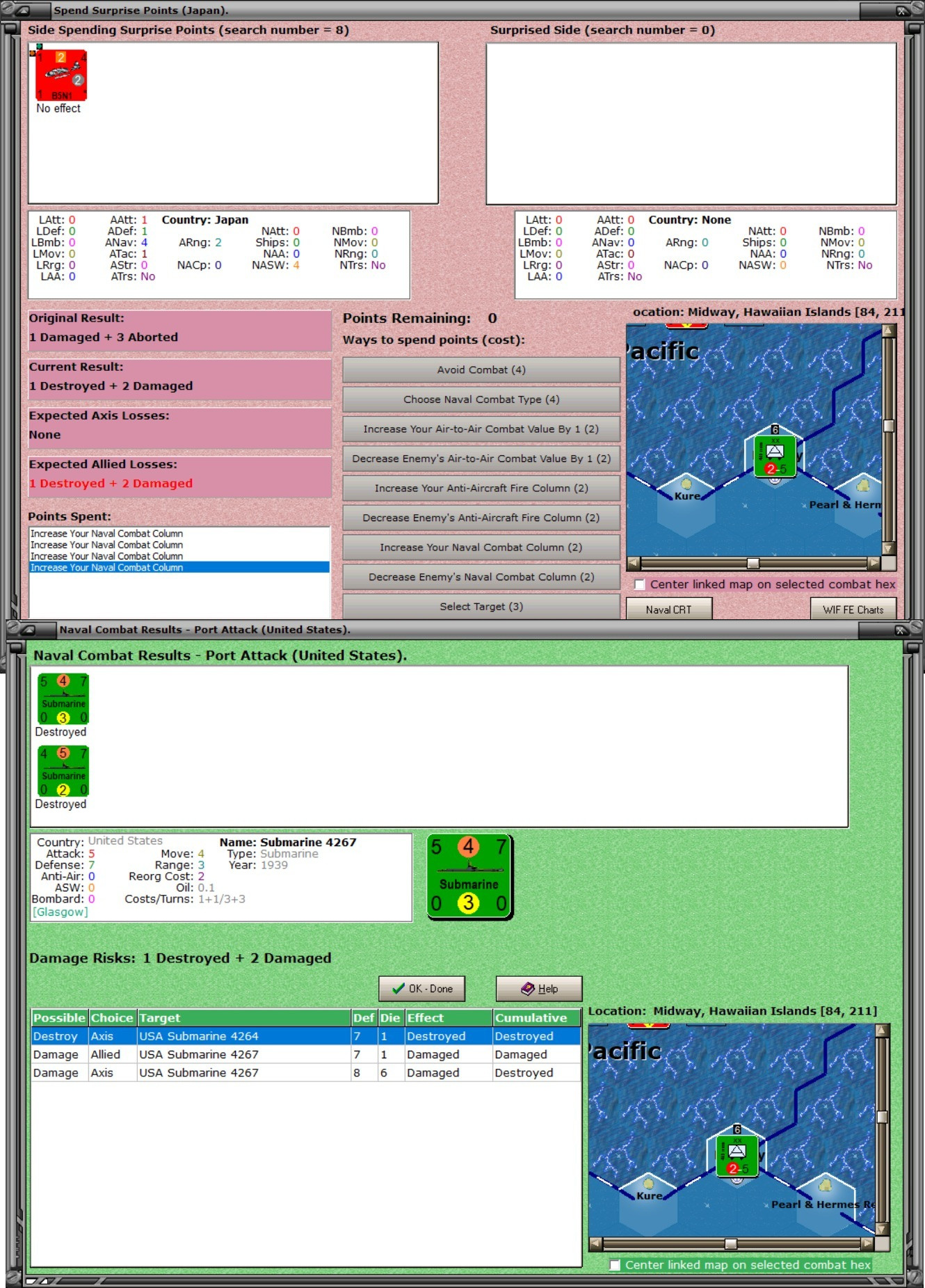Click the red Expected Allied Losses value

(x=111, y=484)
